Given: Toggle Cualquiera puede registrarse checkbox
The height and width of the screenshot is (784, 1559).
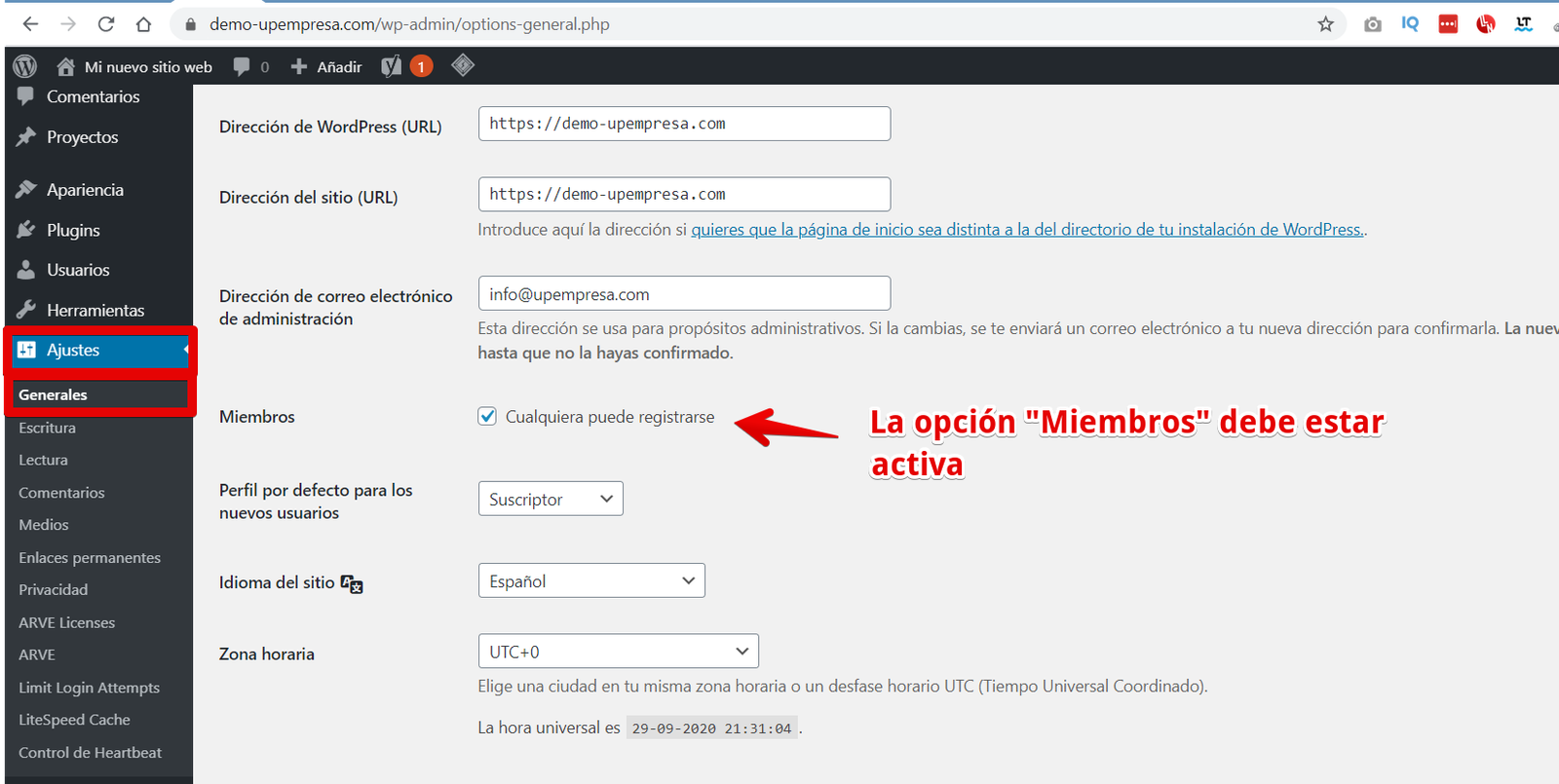Looking at the screenshot, I should tap(487, 417).
